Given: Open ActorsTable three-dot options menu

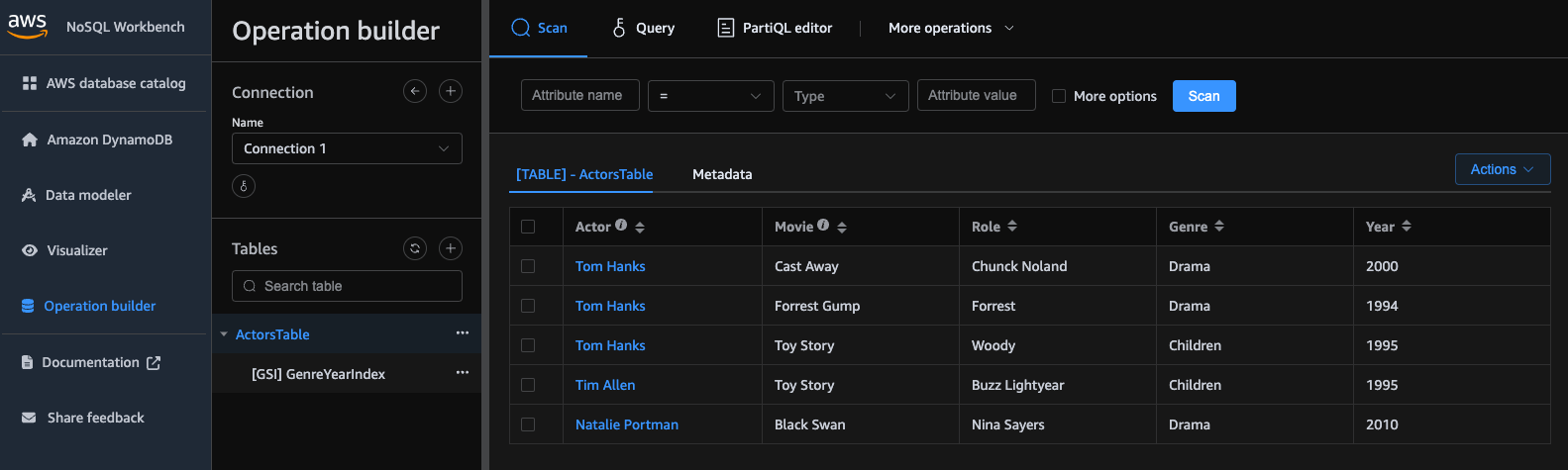Looking at the screenshot, I should pos(463,333).
